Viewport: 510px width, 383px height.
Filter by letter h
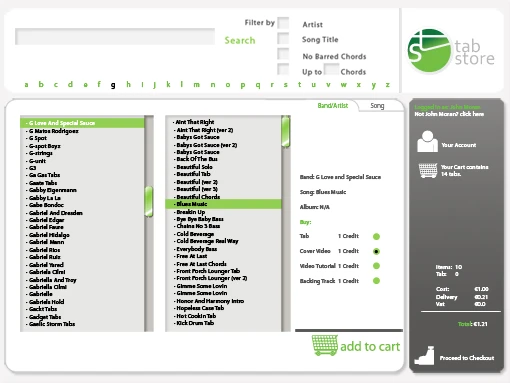coord(128,84)
